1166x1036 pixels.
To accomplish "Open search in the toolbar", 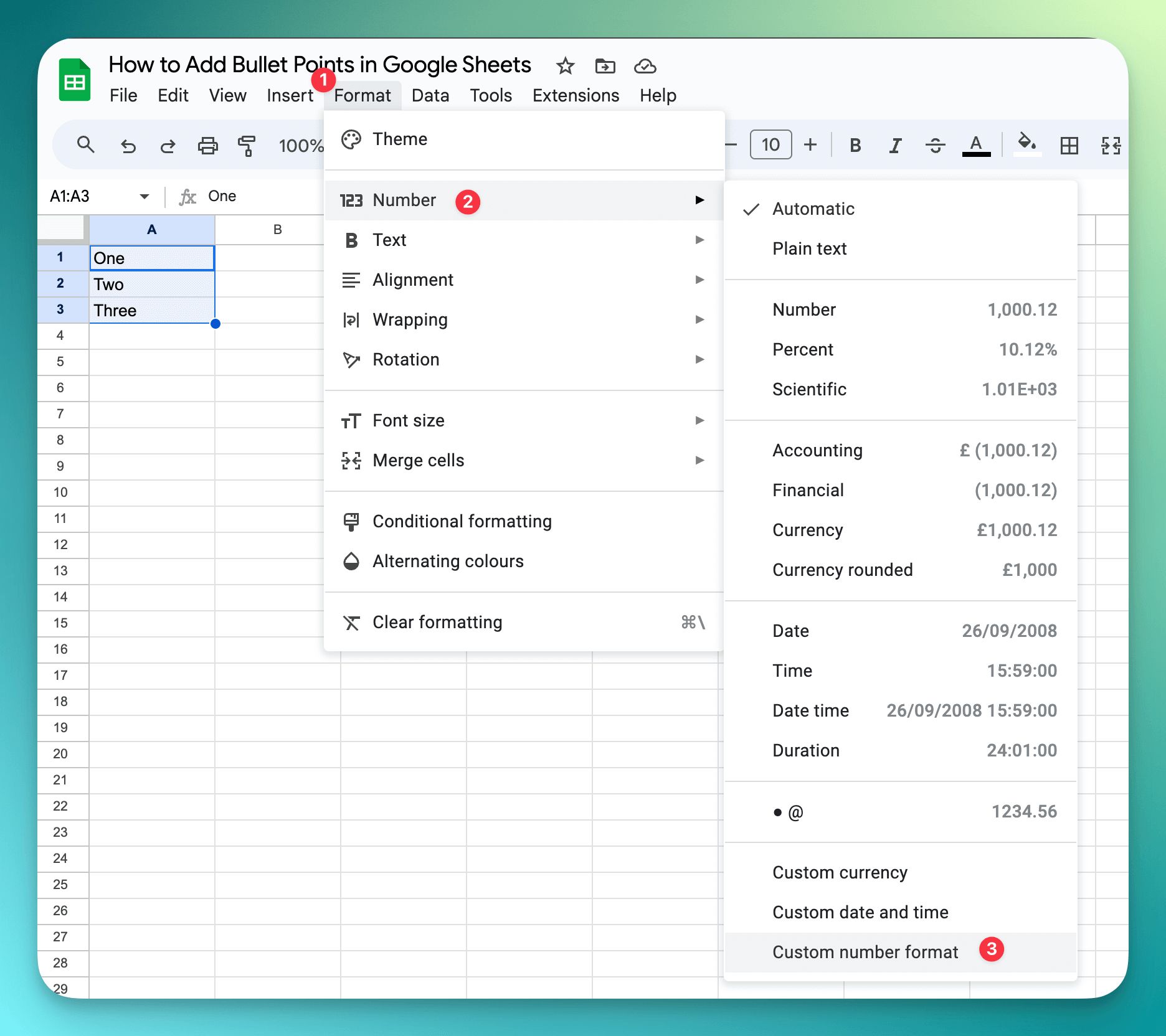I will pyautogui.click(x=87, y=144).
